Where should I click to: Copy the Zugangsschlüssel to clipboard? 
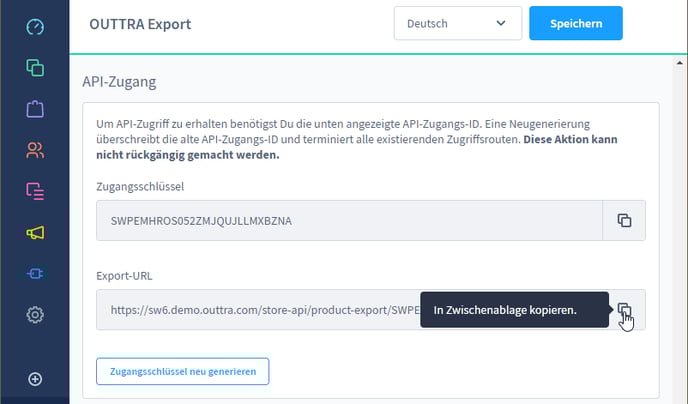coord(624,220)
